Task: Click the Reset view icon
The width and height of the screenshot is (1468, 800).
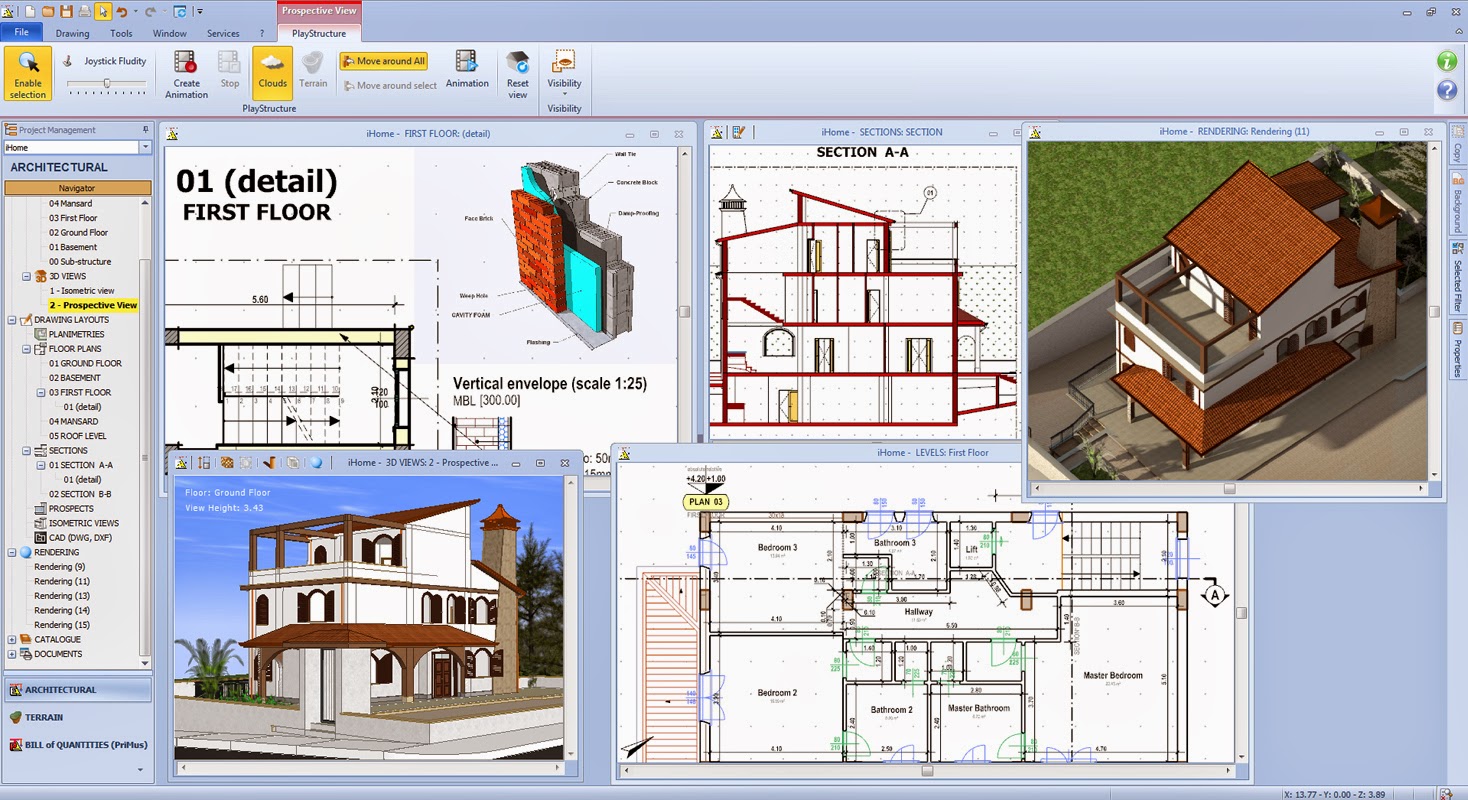Action: pos(517,70)
